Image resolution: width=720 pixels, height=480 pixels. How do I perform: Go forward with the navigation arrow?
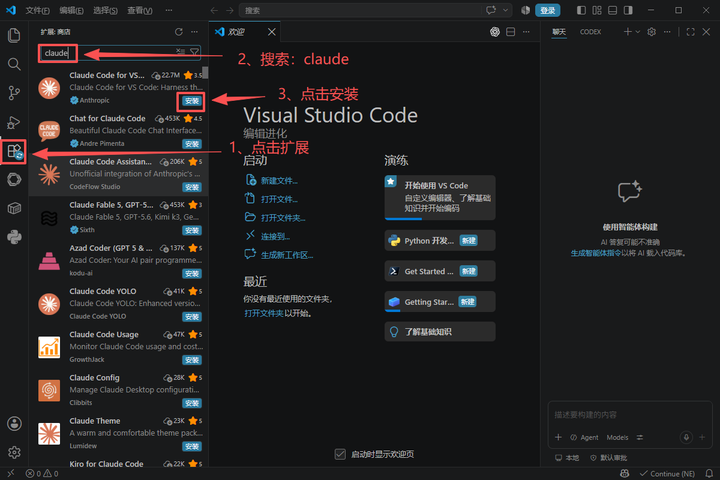pyautogui.click(x=230, y=10)
